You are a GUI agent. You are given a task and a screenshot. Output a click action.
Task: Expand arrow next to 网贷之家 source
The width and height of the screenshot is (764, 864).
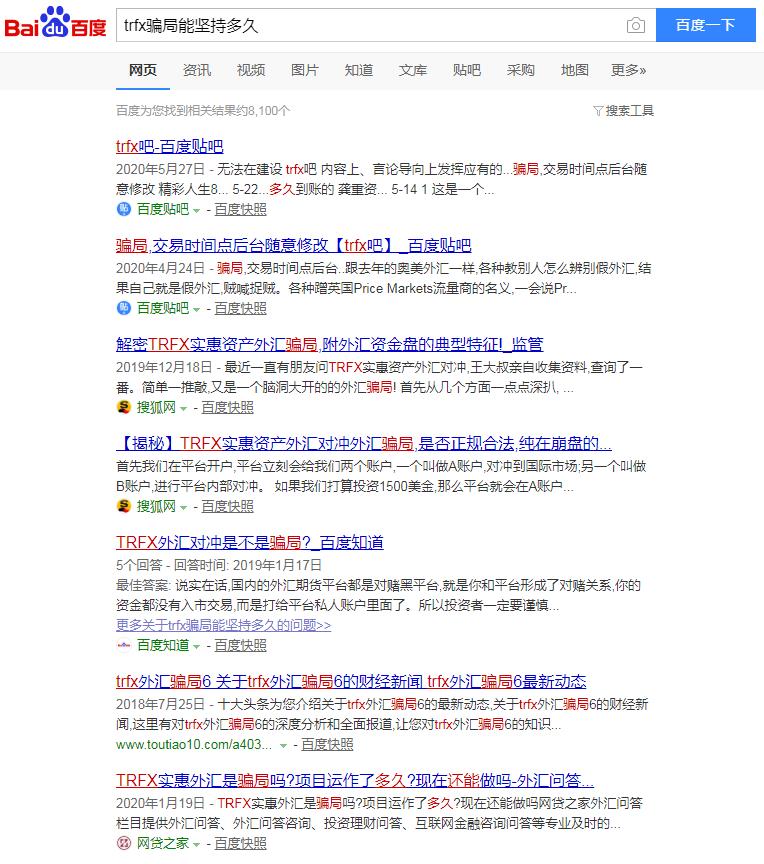(197, 845)
